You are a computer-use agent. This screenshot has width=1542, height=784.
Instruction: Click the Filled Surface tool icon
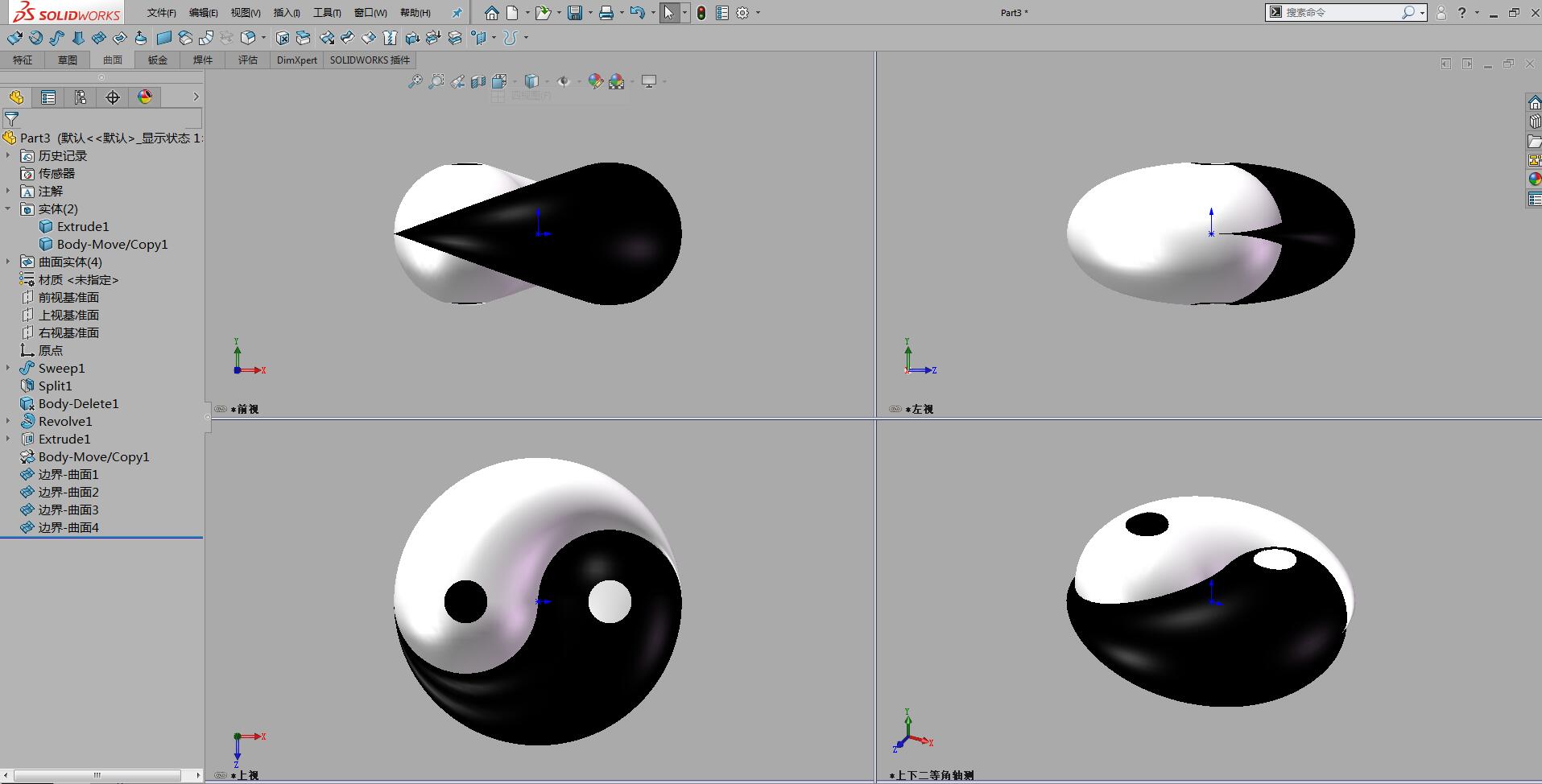(x=120, y=38)
